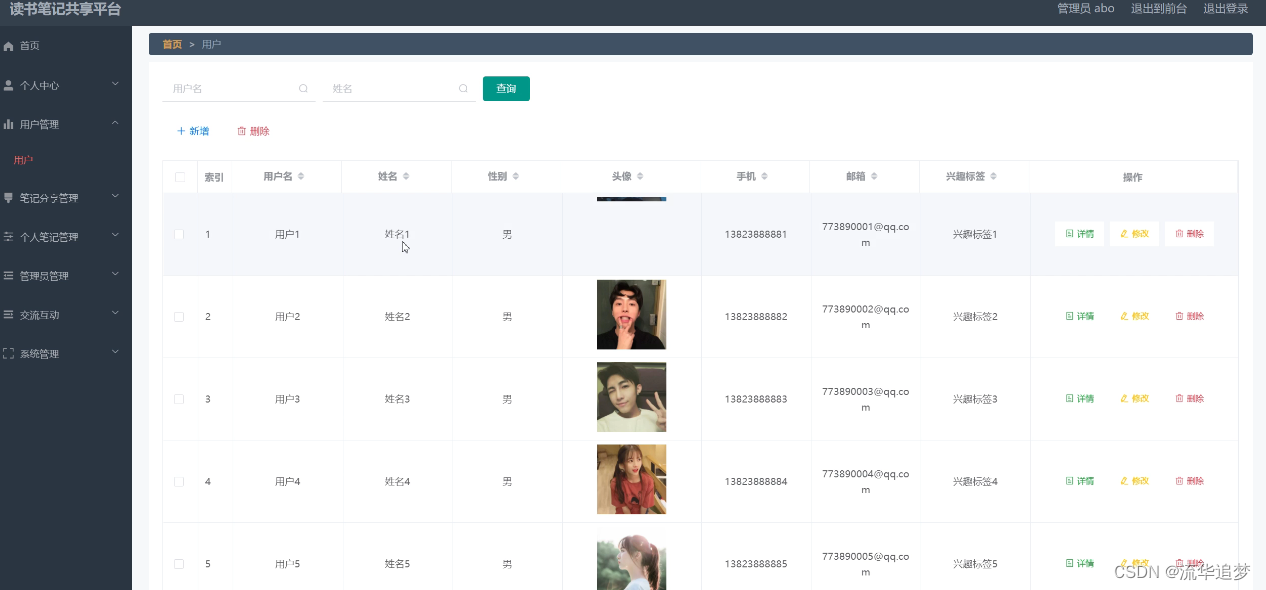The height and width of the screenshot is (590, 1266).
Task: Tick the select-all checkbox in table header
Action: click(180, 177)
